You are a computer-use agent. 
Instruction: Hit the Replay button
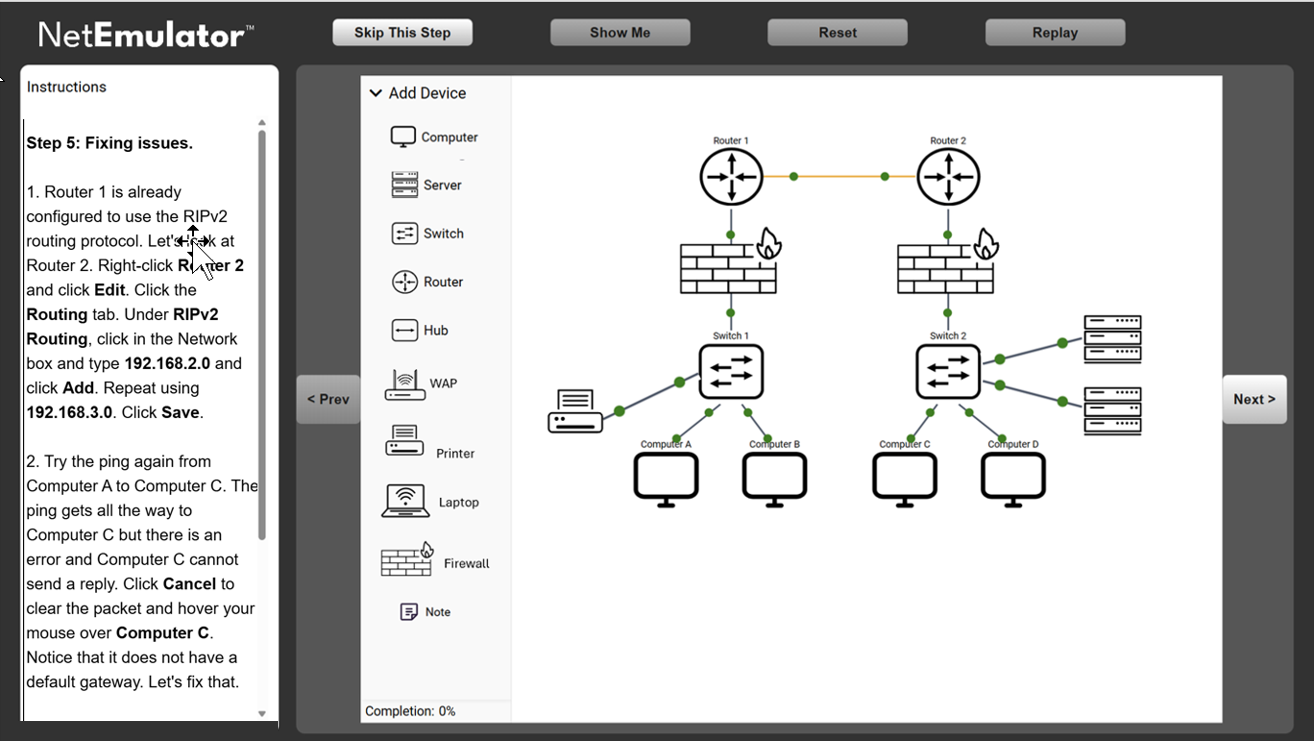click(x=1054, y=32)
